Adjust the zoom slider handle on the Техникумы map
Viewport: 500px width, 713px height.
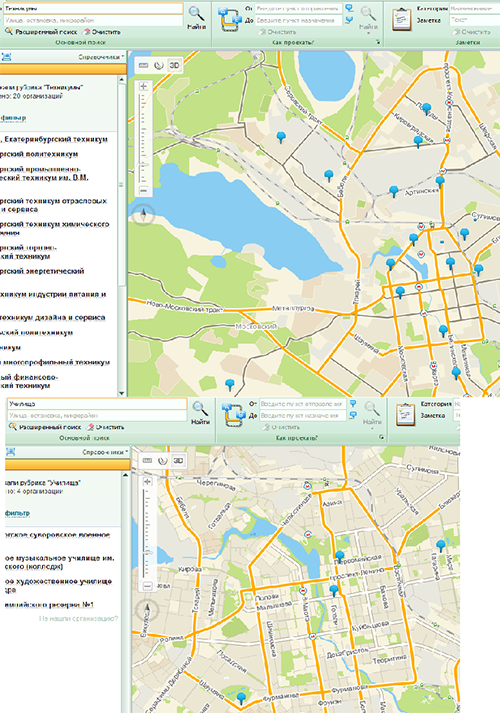144,165
